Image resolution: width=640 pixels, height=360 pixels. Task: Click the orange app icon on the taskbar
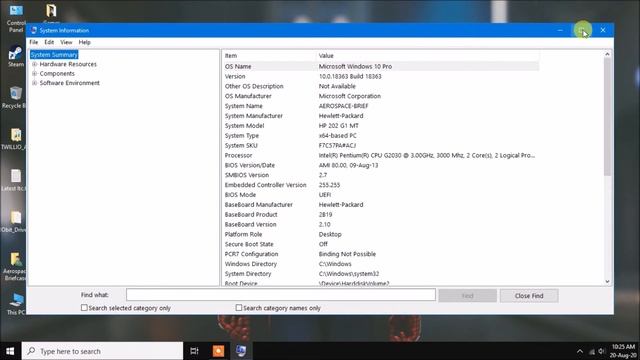click(x=218, y=351)
